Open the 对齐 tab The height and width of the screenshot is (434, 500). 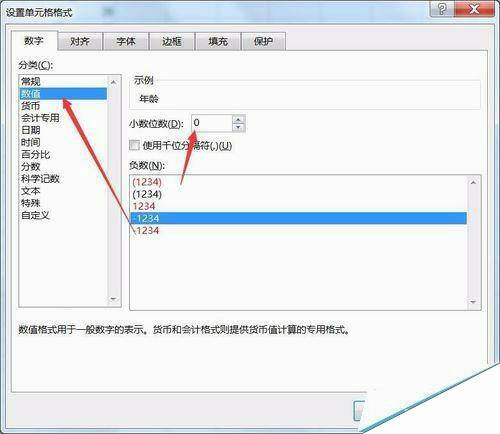coord(80,41)
